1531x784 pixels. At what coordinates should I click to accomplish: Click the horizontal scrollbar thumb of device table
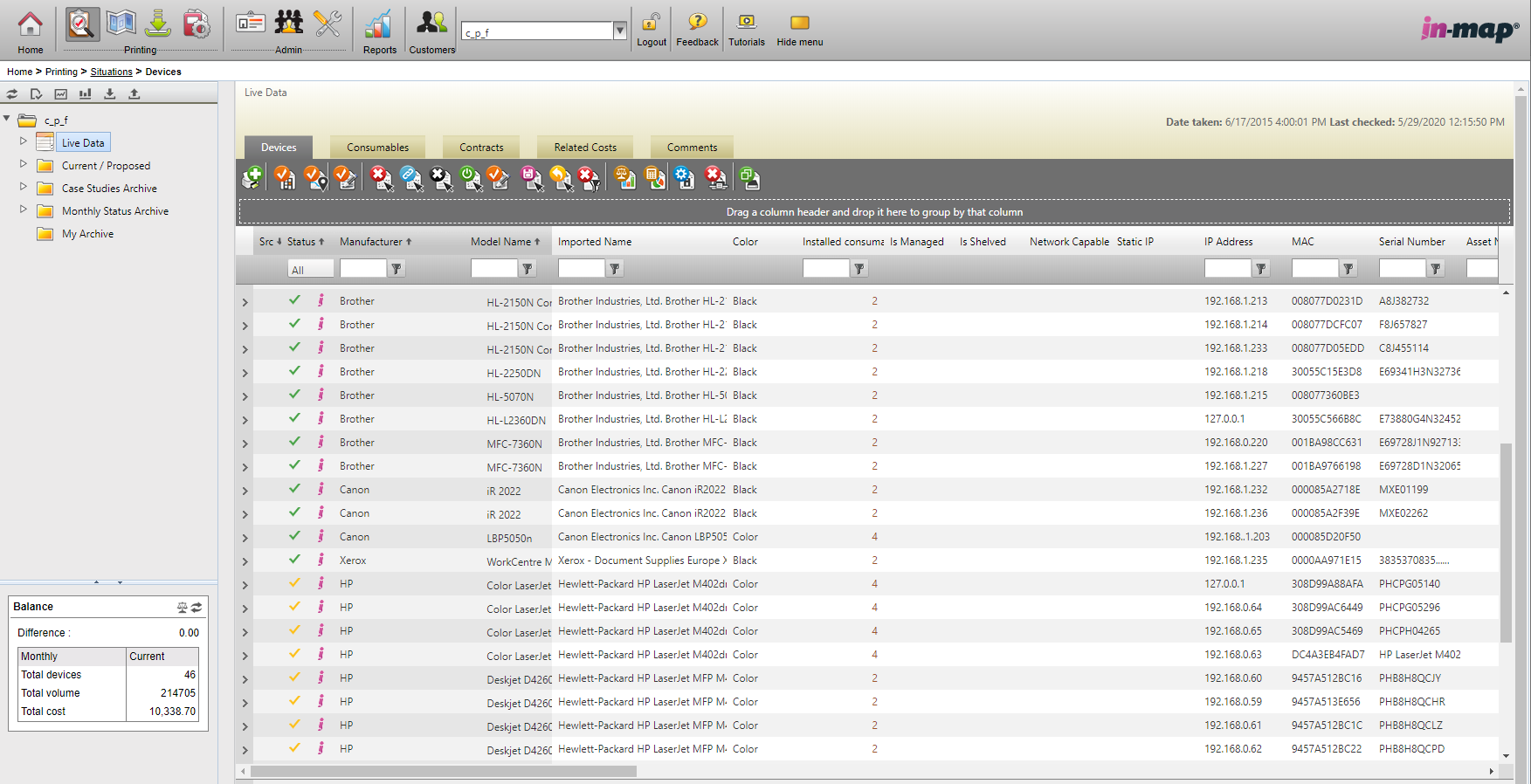point(444,771)
